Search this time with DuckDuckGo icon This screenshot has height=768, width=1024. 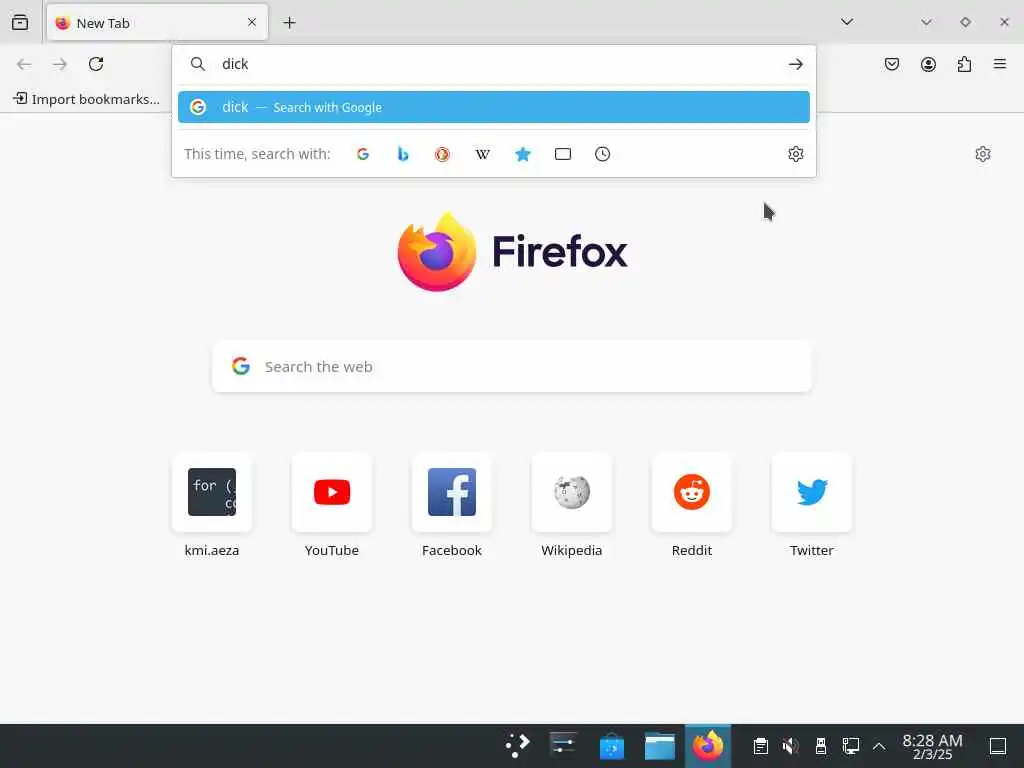442,154
